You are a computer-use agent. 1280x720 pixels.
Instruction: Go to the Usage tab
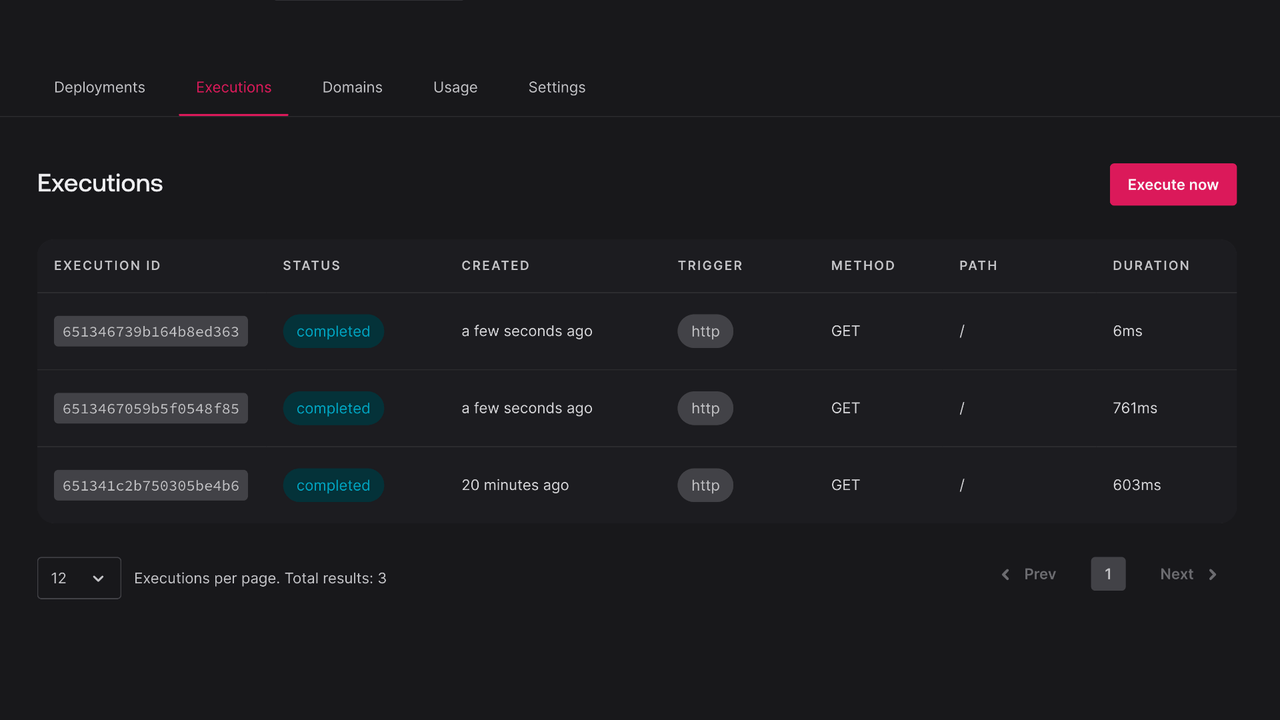pos(455,87)
